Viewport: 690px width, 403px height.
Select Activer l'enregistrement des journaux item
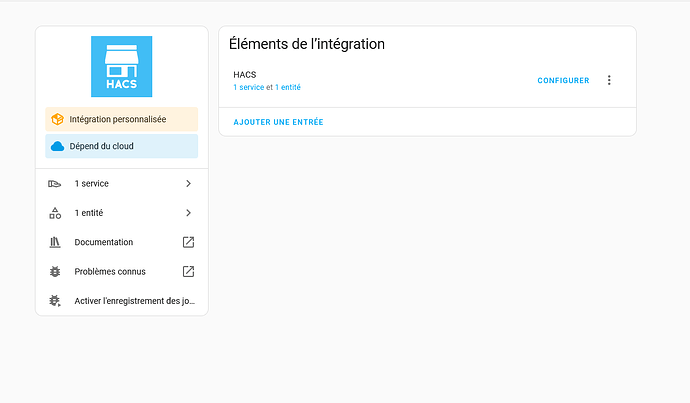click(134, 300)
